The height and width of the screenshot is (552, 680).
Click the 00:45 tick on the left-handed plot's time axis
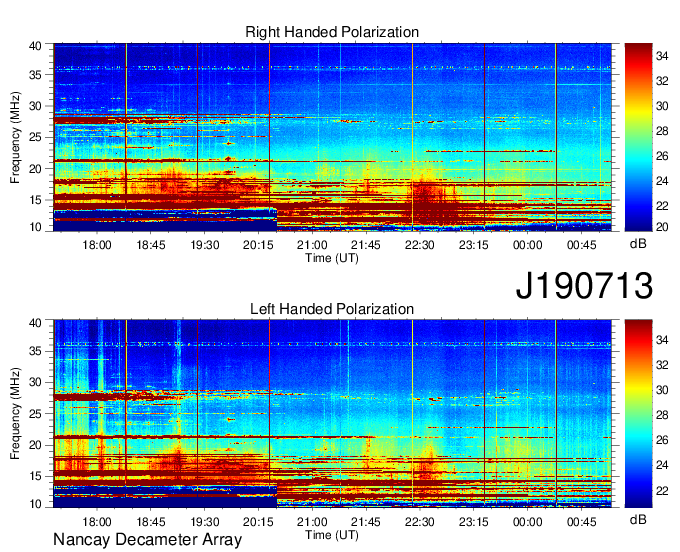582,522
